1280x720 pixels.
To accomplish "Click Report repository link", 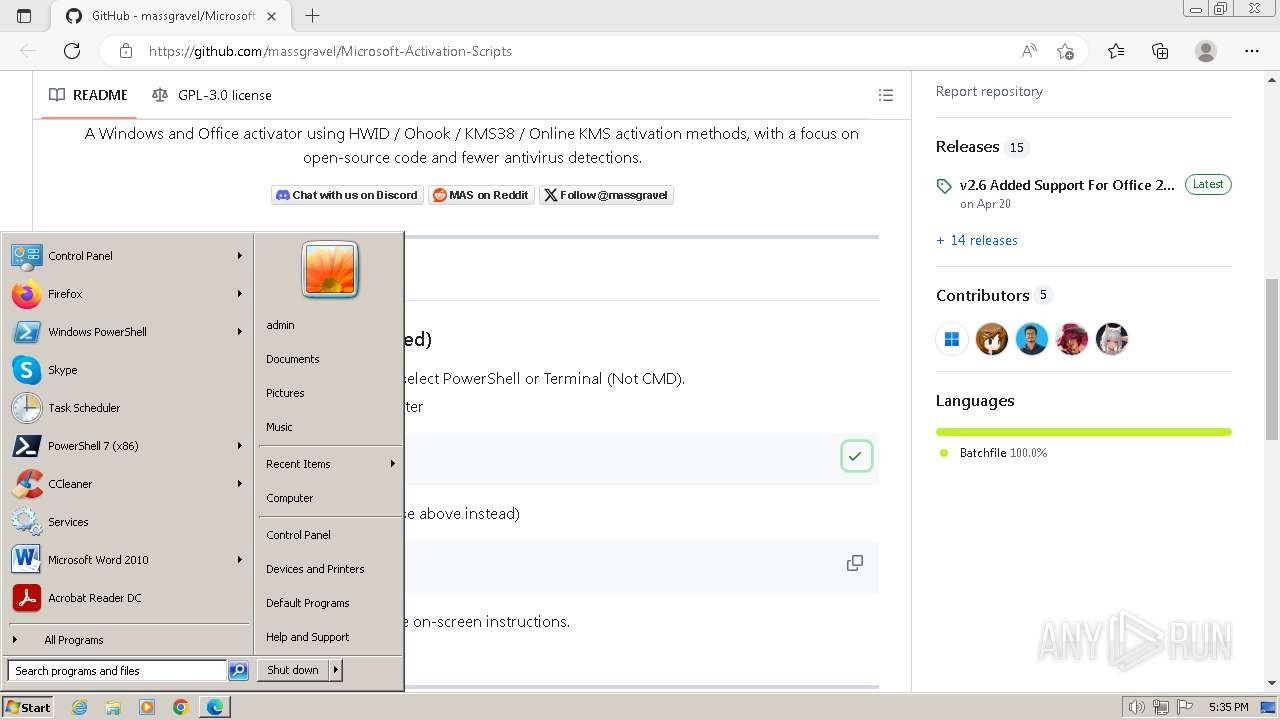I will [989, 91].
